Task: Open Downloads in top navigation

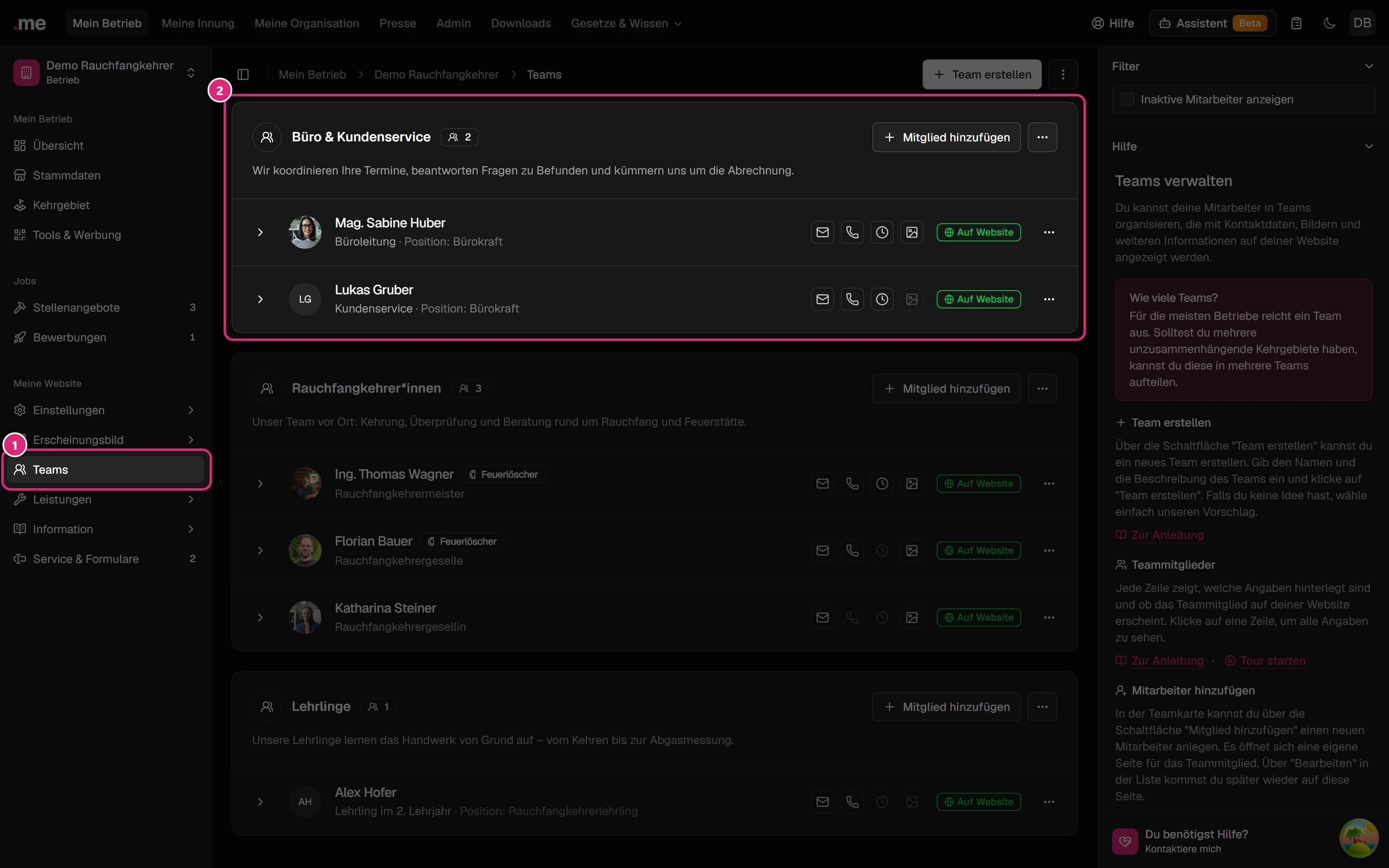Action: click(x=520, y=24)
